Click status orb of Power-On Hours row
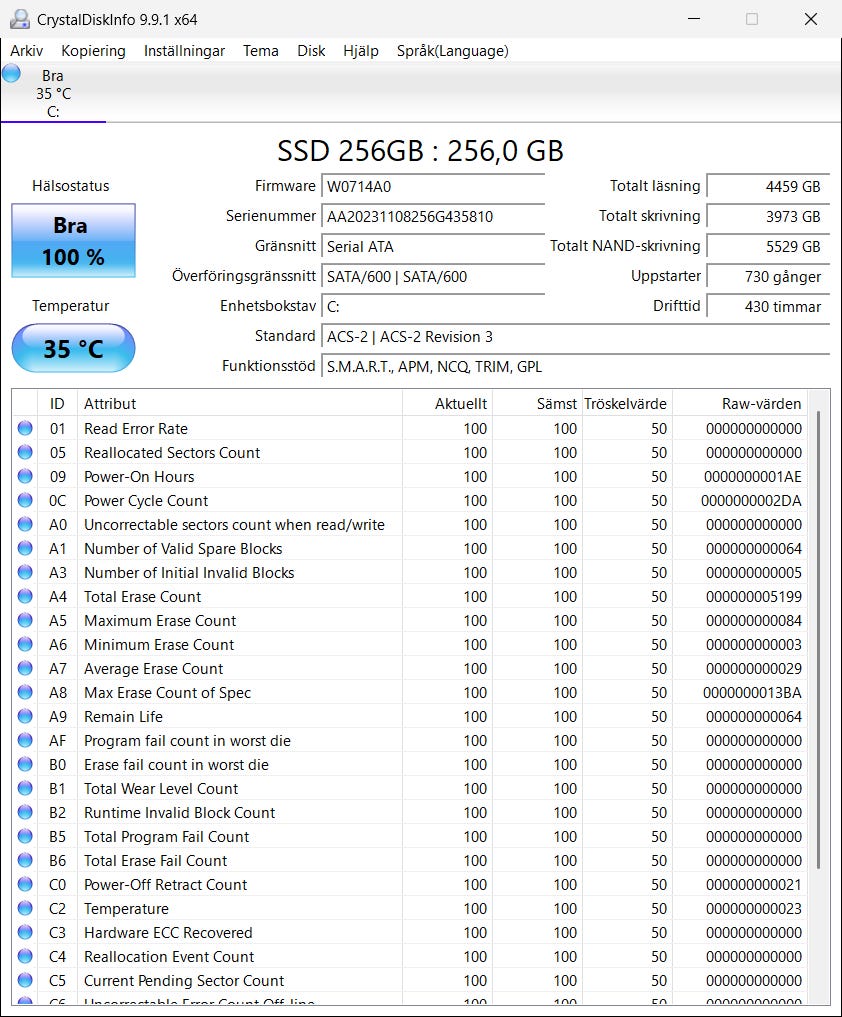The width and height of the screenshot is (842, 1017). click(x=25, y=476)
